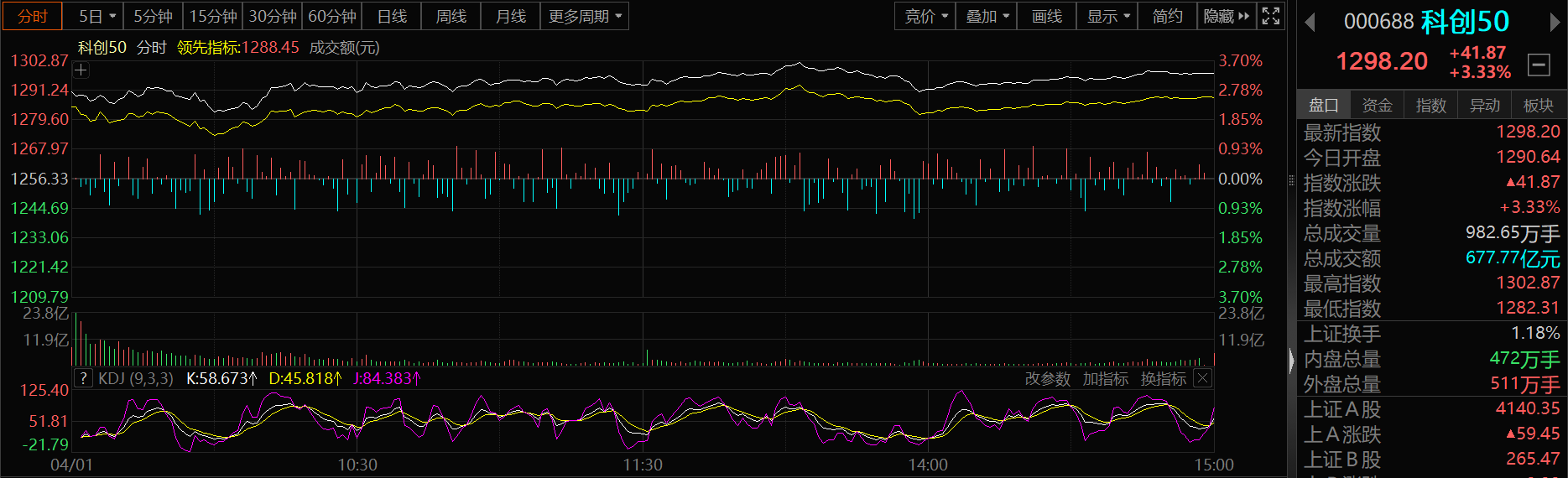
Task: Click the panel divider drag handle dots
Action: coord(1291,179)
